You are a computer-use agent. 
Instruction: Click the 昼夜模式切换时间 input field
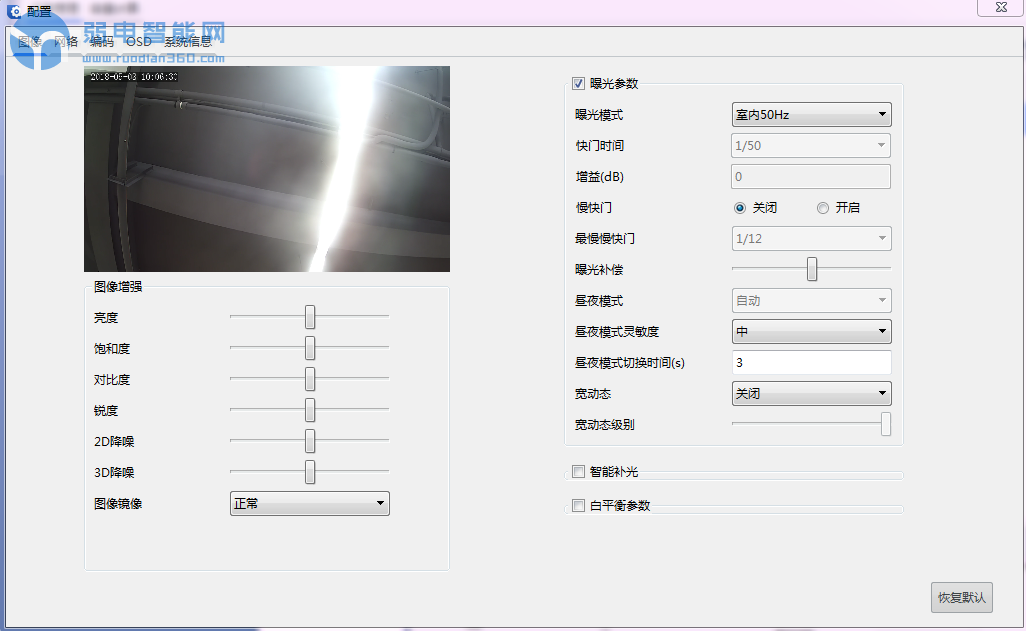tap(811, 363)
